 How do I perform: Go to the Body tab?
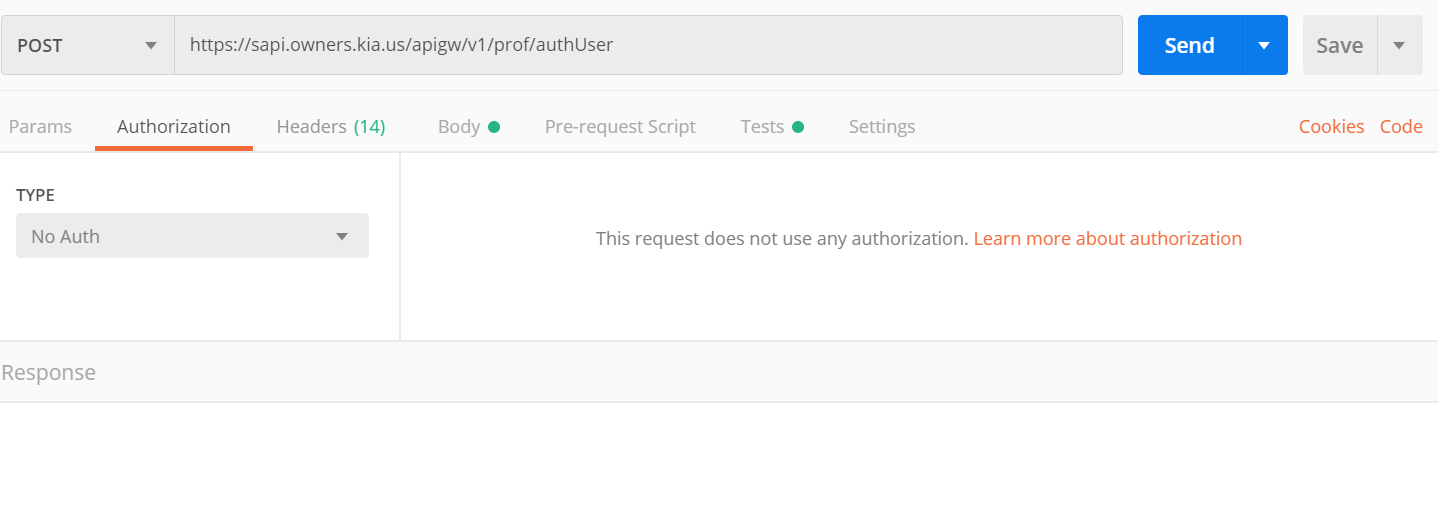459,127
